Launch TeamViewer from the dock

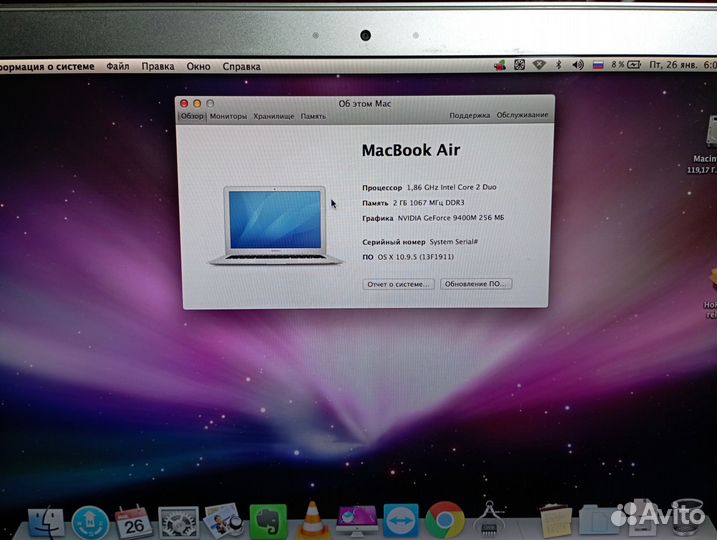coord(401,520)
